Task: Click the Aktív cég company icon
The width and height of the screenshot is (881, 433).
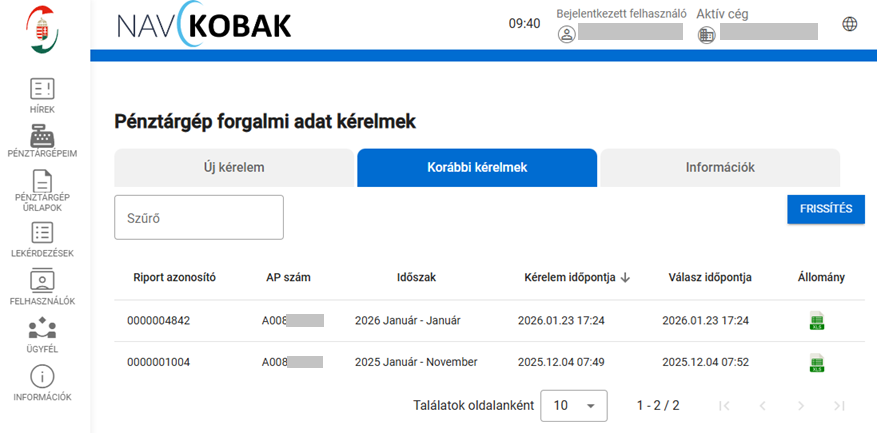Action: point(707,35)
